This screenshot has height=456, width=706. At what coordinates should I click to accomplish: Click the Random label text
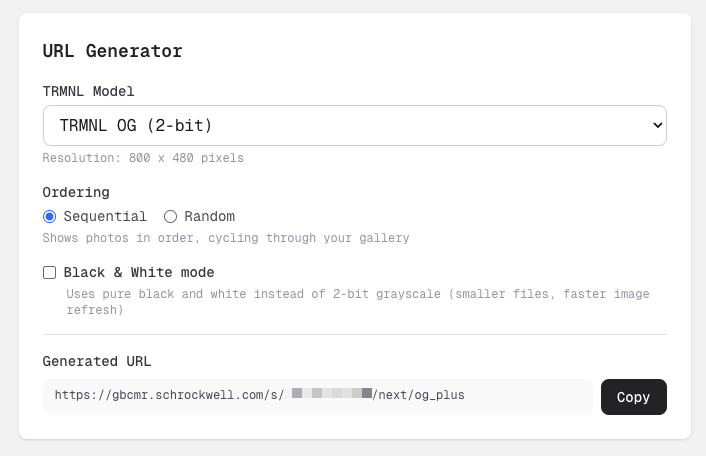click(209, 216)
